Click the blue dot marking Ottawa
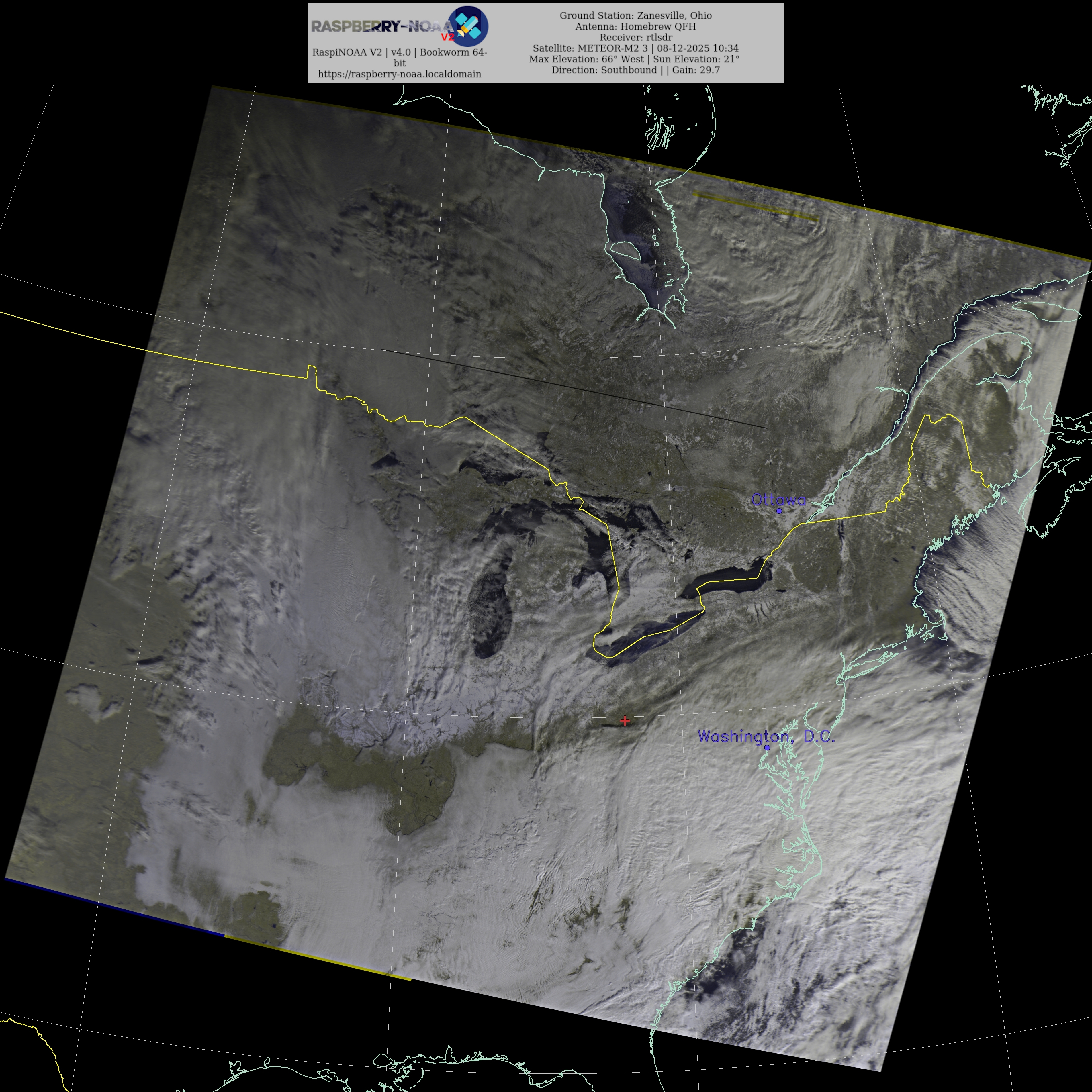This screenshot has height=1092, width=1092. pos(779,510)
